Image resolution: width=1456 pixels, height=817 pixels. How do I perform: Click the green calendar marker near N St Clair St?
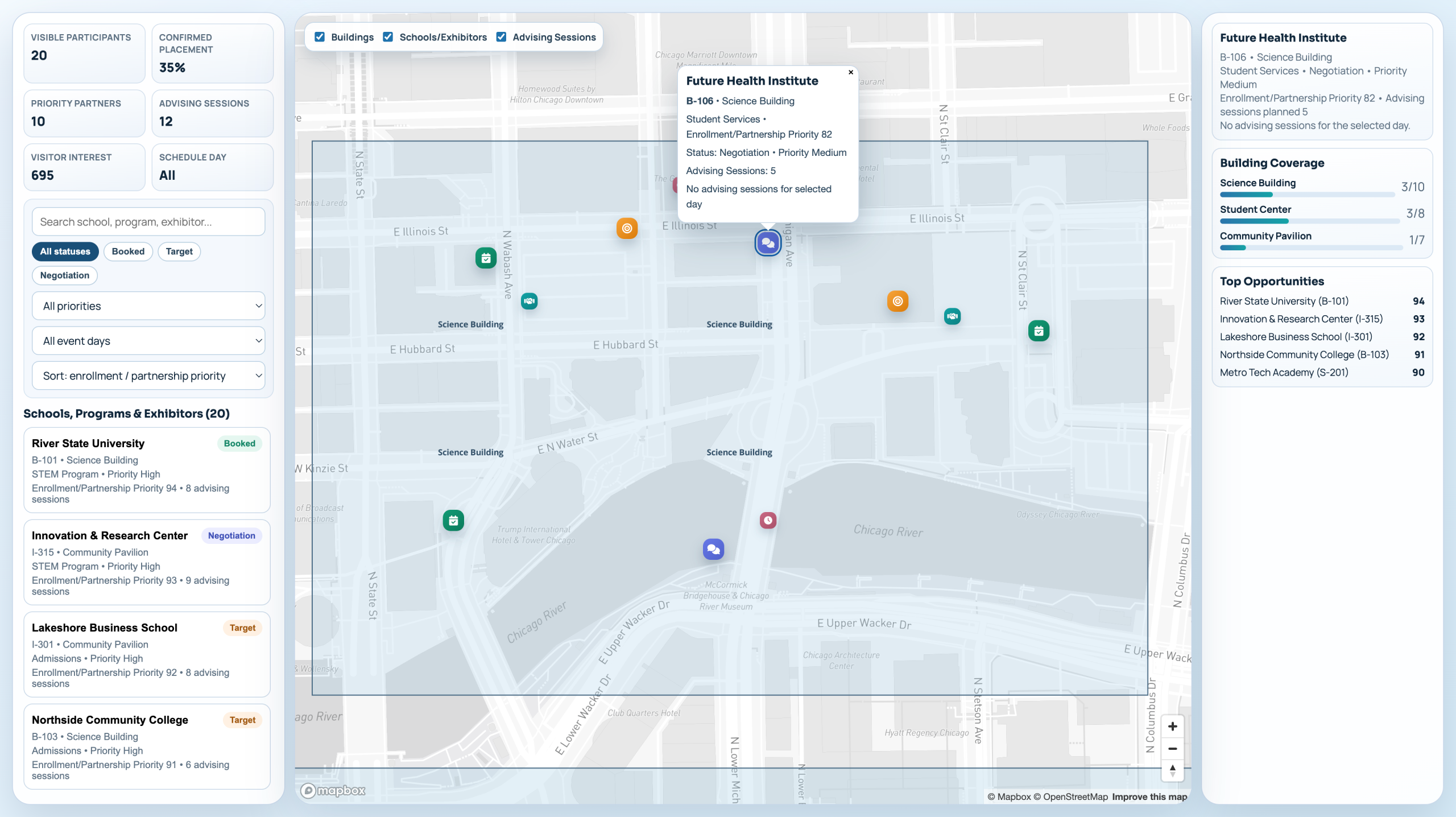1038,330
